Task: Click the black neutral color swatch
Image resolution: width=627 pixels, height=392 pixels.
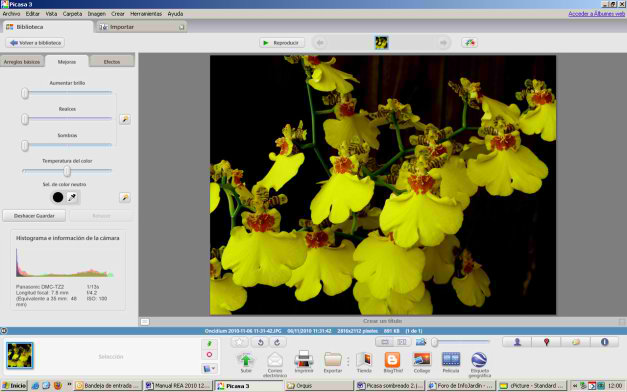Action: coord(58,197)
